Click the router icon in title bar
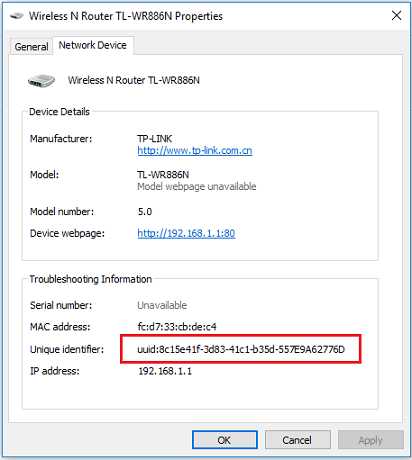This screenshot has height=460, width=412. 16,16
